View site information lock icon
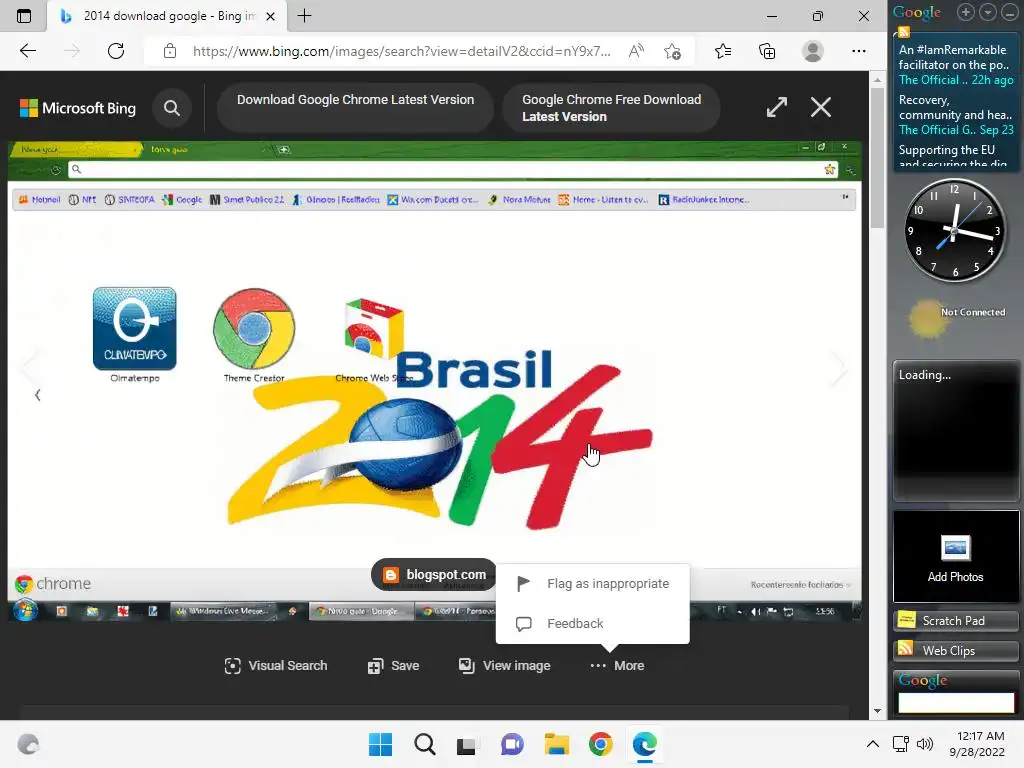Screen dimensions: 1024x768 coord(170,51)
